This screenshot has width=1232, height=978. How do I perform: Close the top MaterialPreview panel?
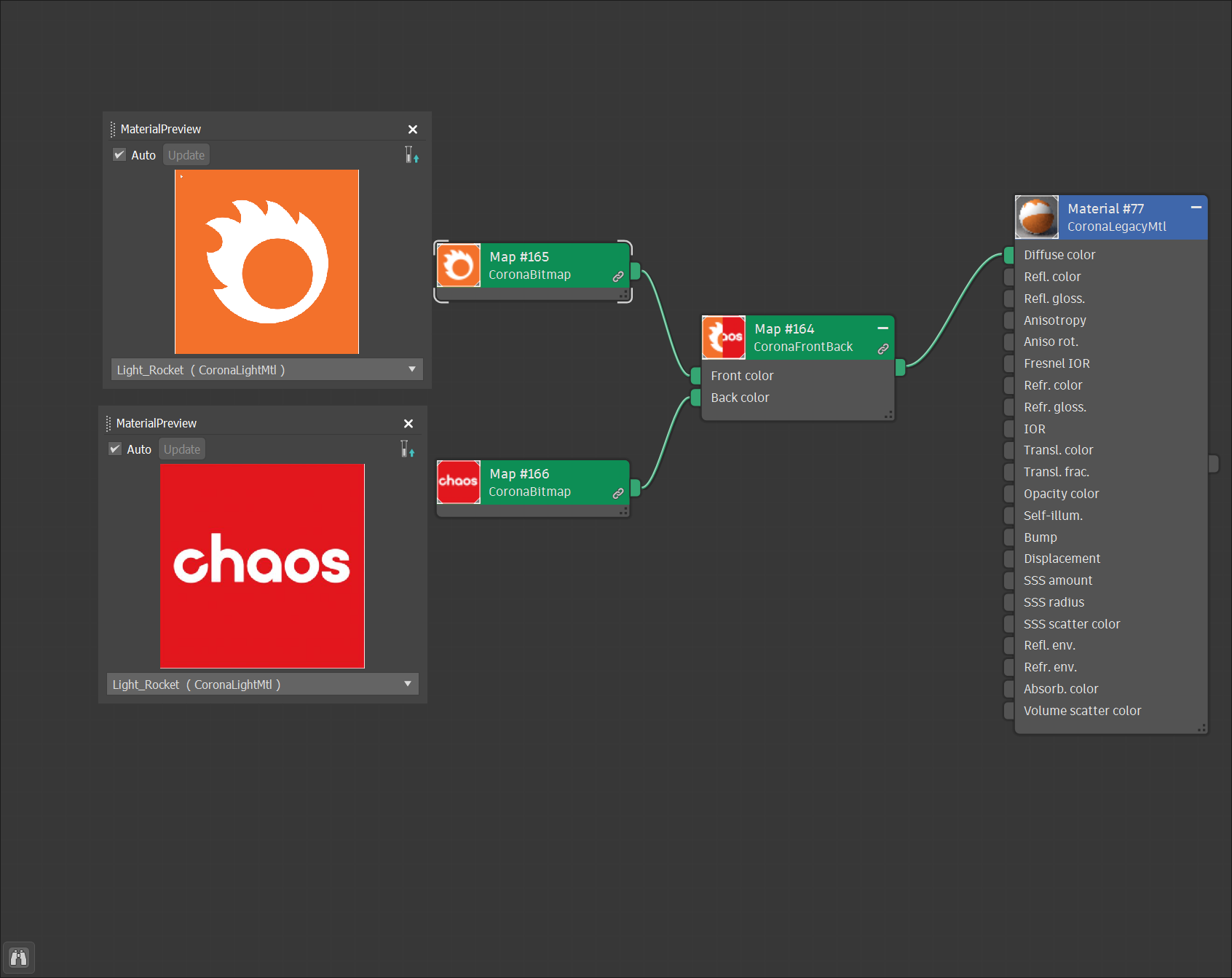[x=413, y=130]
